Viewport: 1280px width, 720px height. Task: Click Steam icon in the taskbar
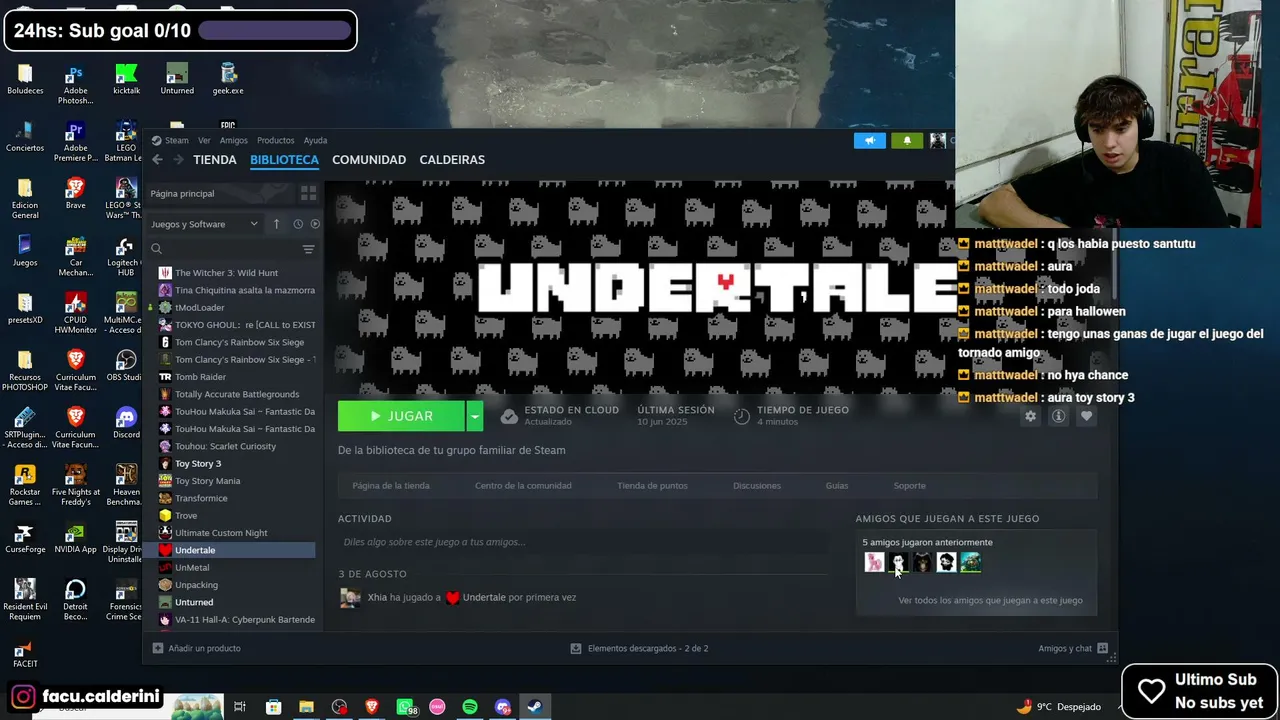pyautogui.click(x=535, y=707)
